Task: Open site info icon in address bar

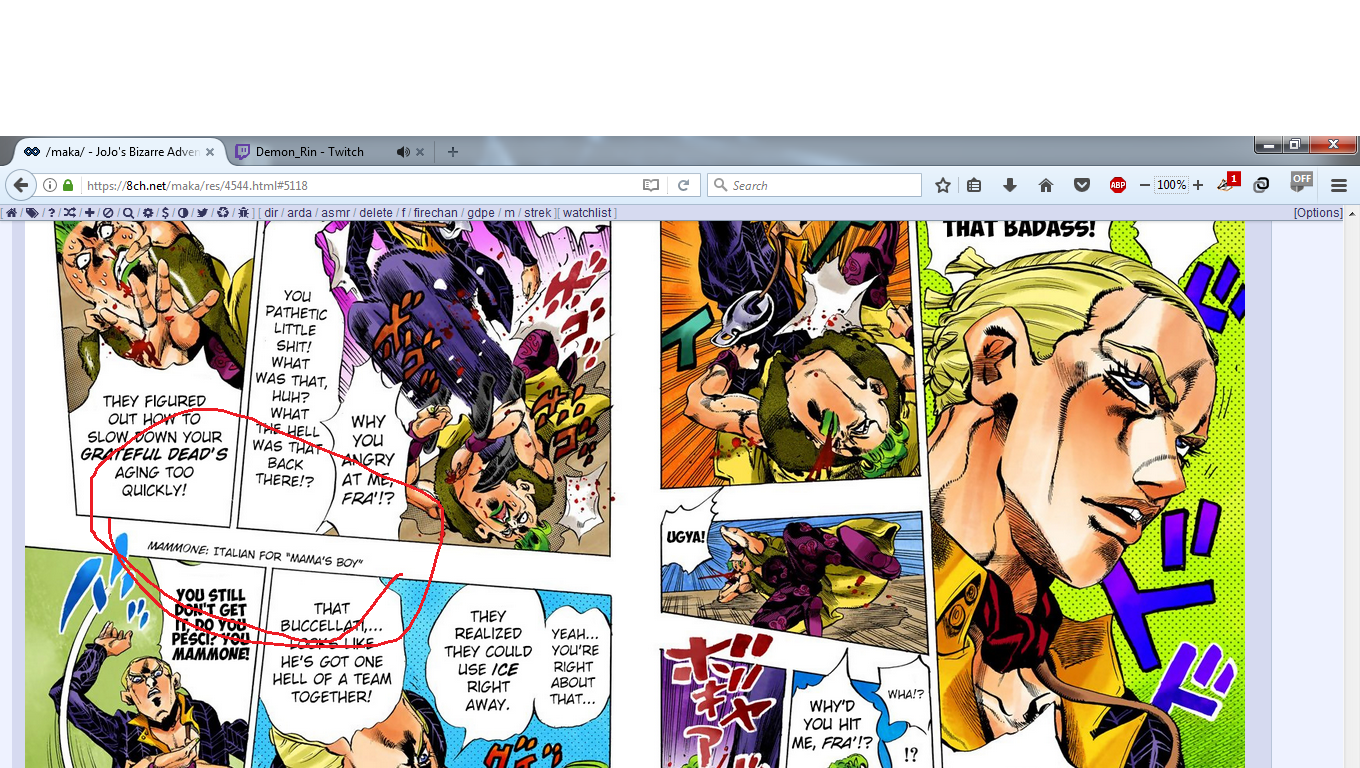Action: (x=50, y=185)
